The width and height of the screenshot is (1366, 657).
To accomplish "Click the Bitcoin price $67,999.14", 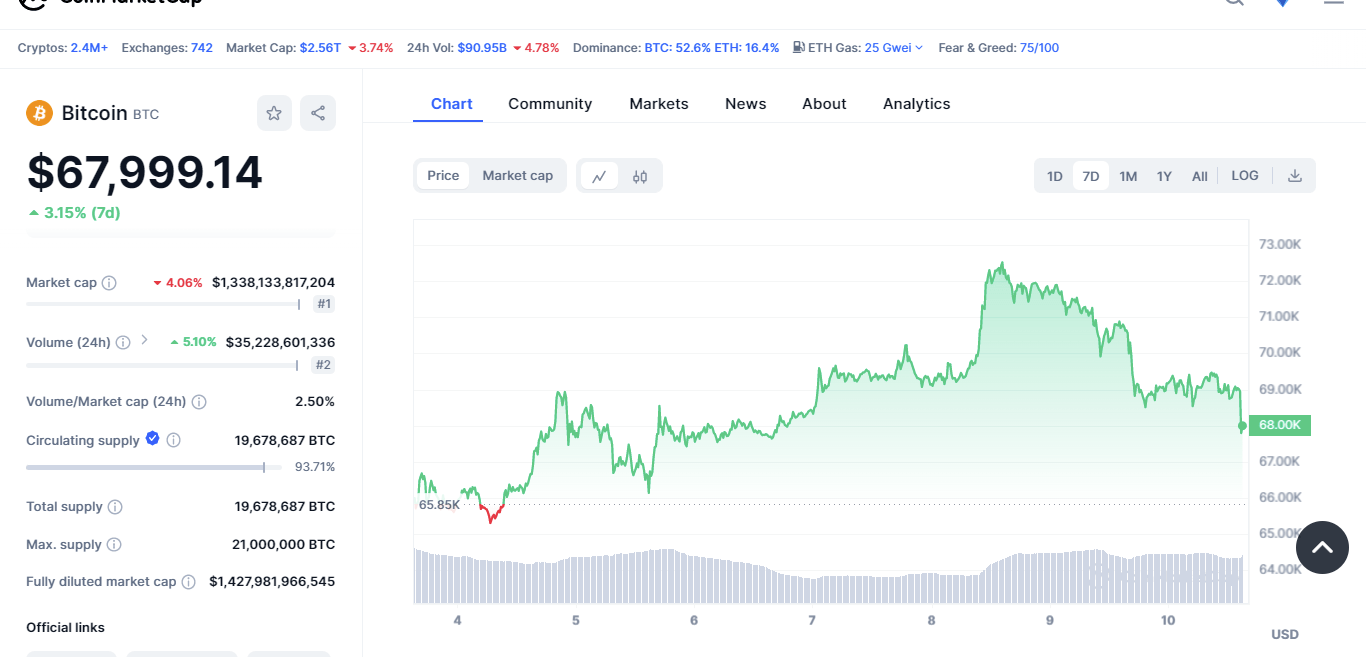I will (145, 172).
